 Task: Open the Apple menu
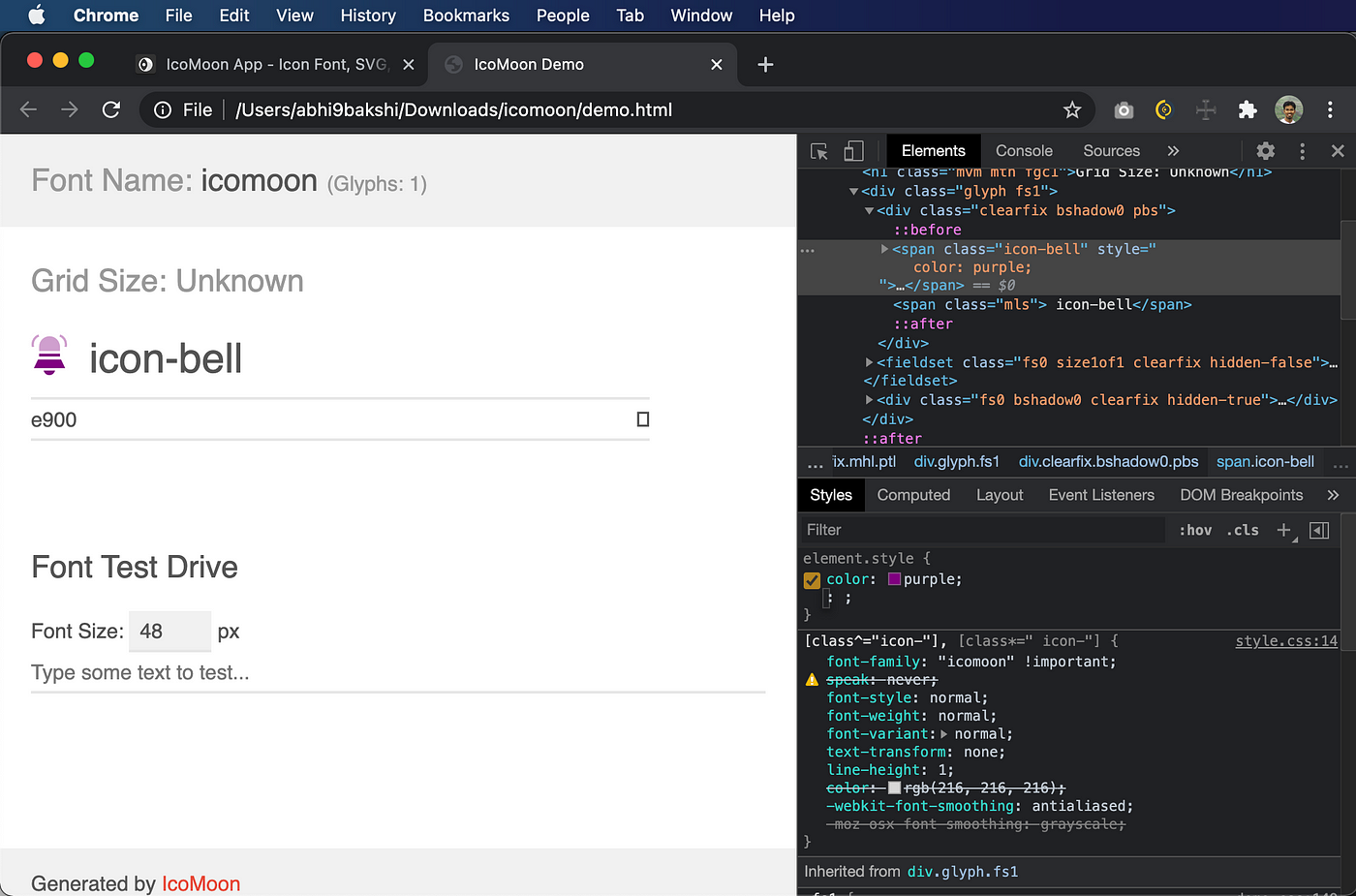[37, 15]
